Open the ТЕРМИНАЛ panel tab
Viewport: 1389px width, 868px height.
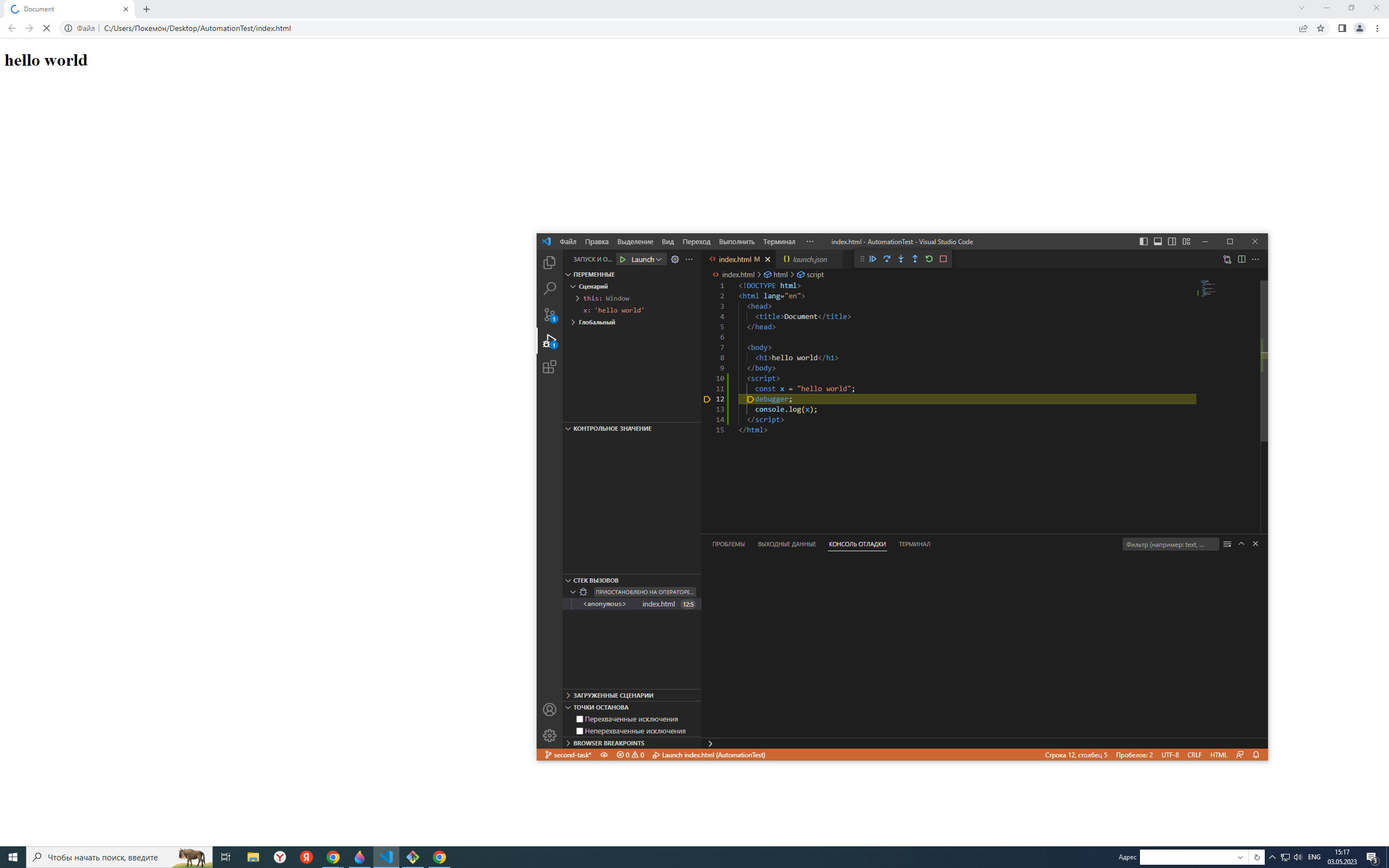[x=914, y=544]
